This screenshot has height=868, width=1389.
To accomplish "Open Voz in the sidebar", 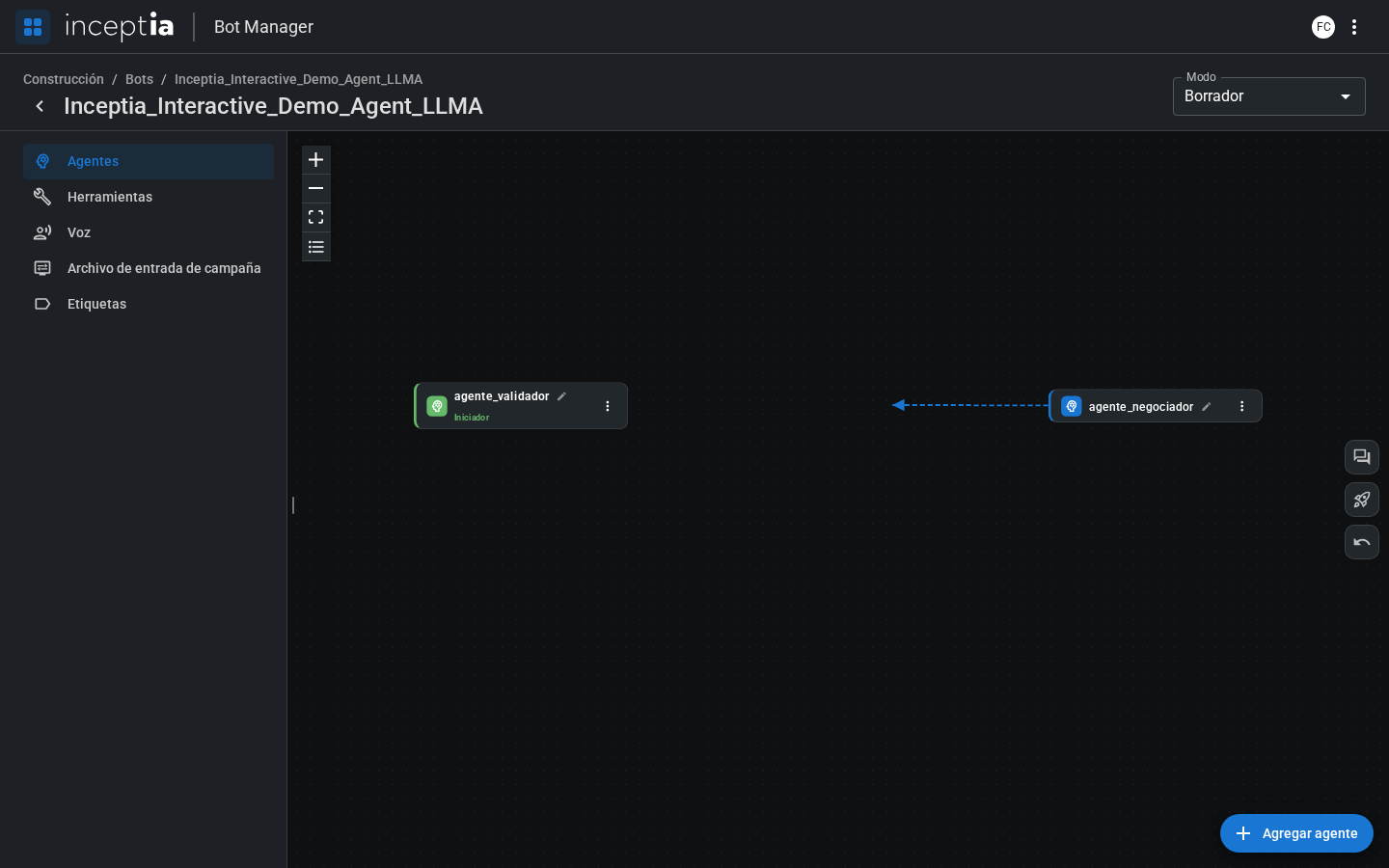I will [x=149, y=232].
